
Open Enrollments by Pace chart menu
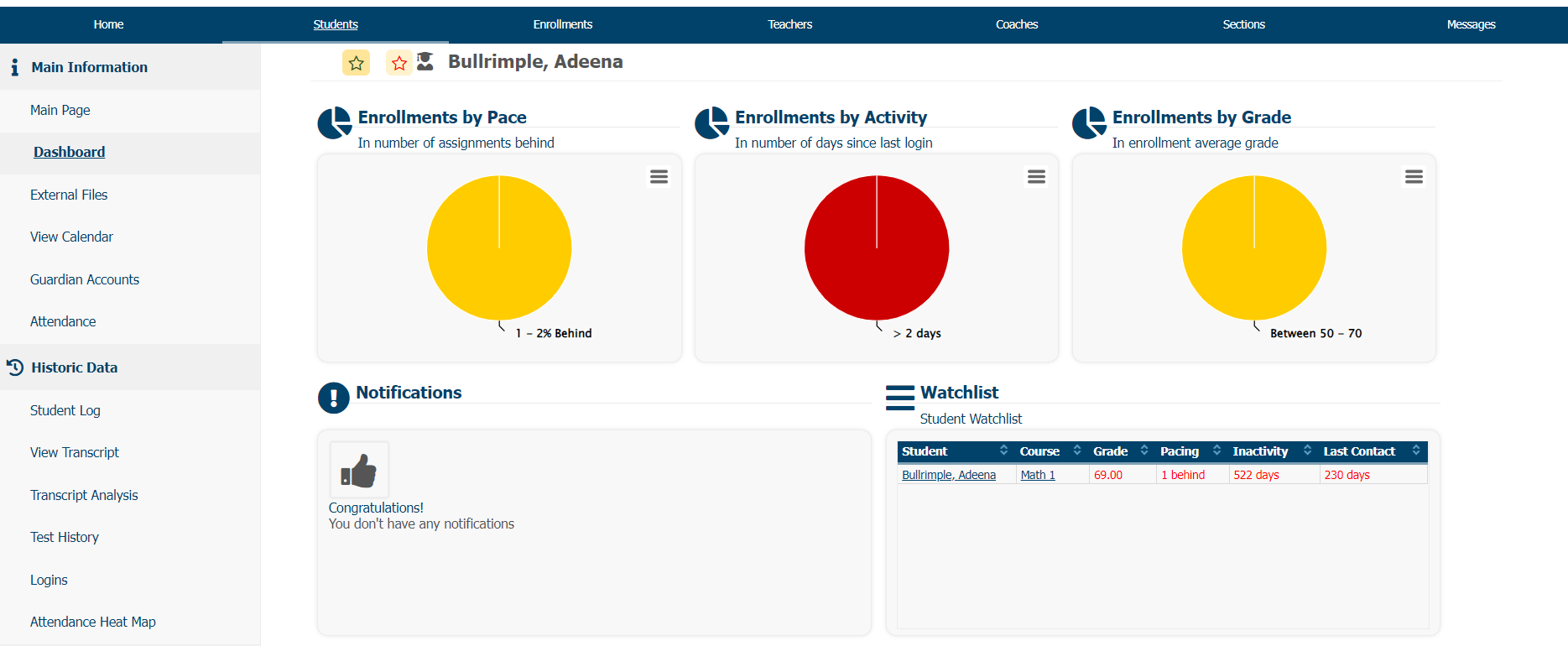[x=659, y=176]
